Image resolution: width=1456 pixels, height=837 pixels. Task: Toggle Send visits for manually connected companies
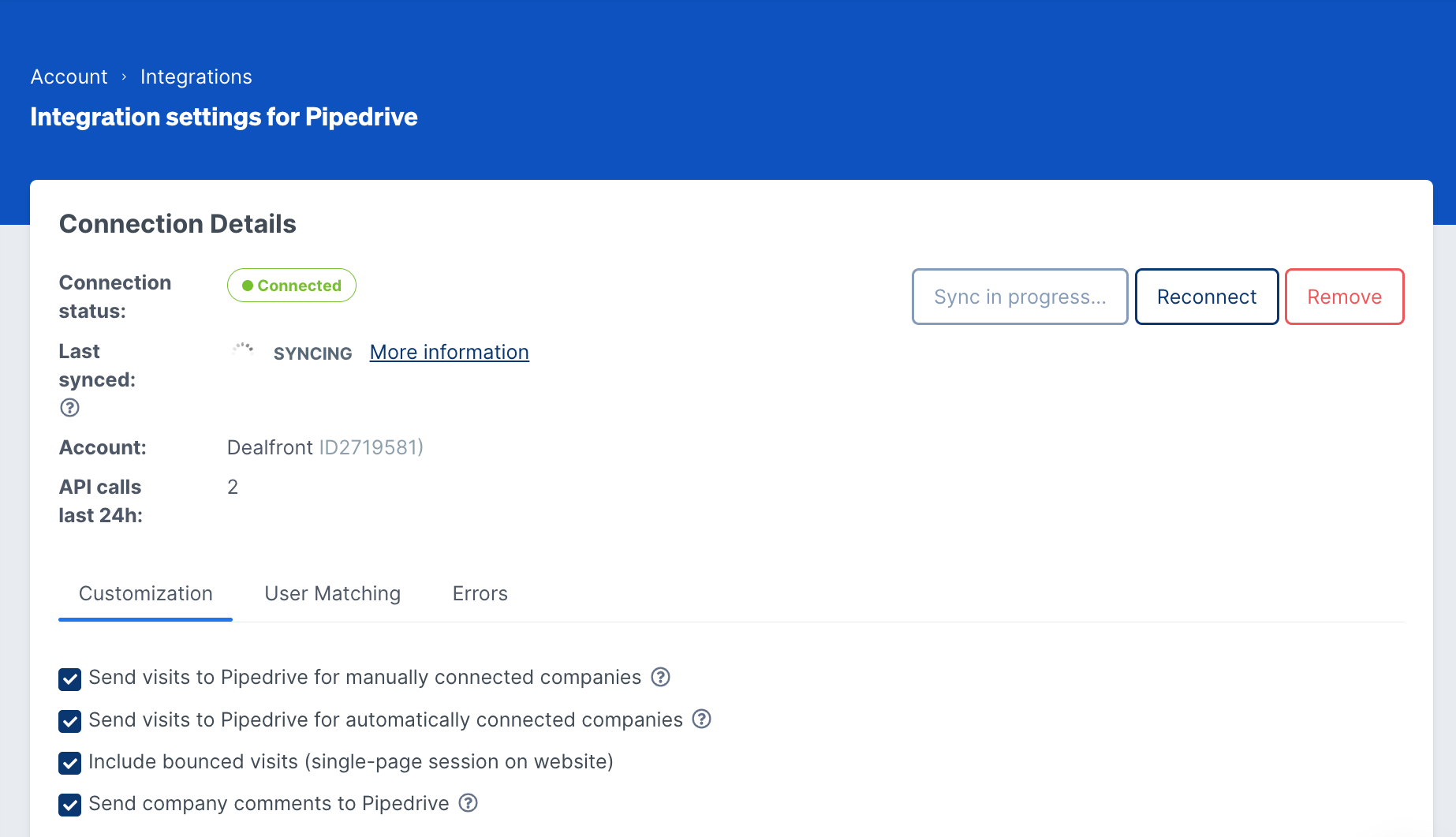(x=70, y=679)
